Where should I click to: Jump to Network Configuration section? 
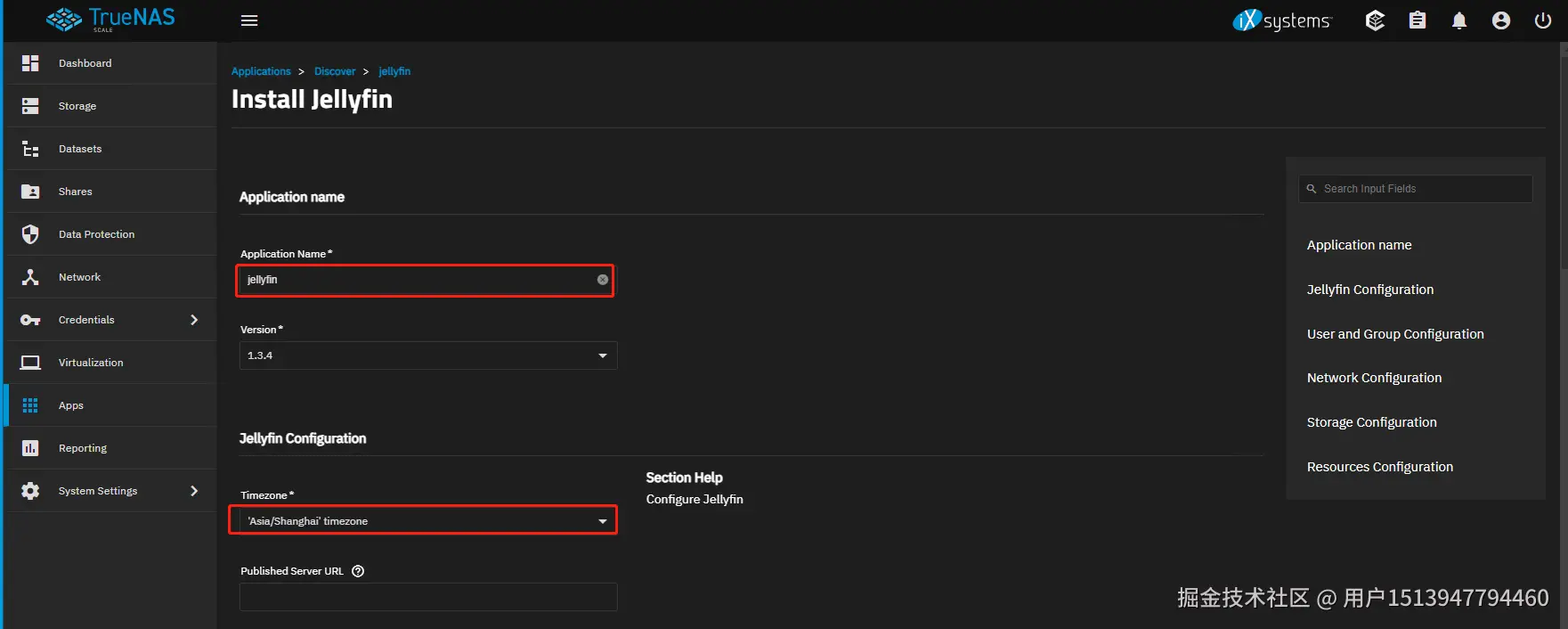tap(1374, 378)
